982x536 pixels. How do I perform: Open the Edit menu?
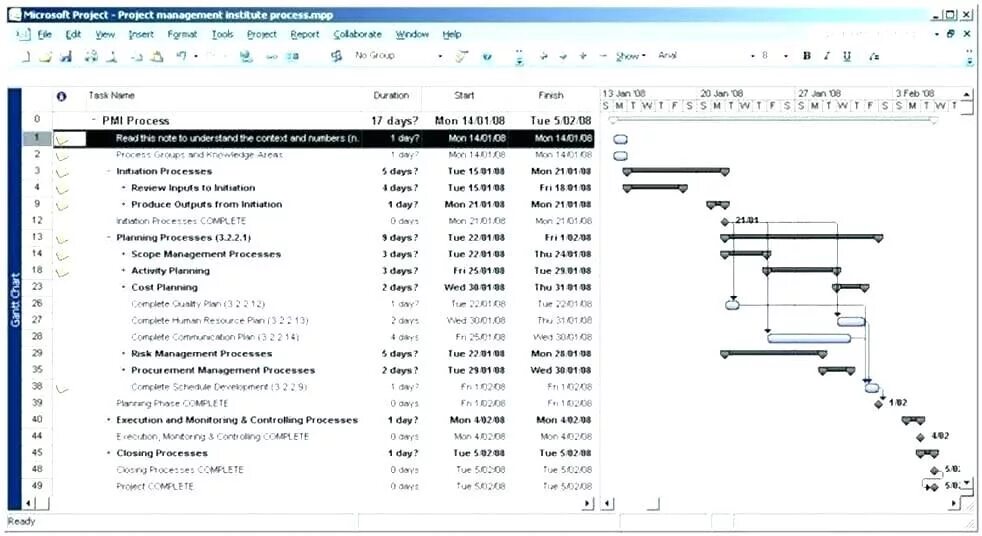point(73,34)
